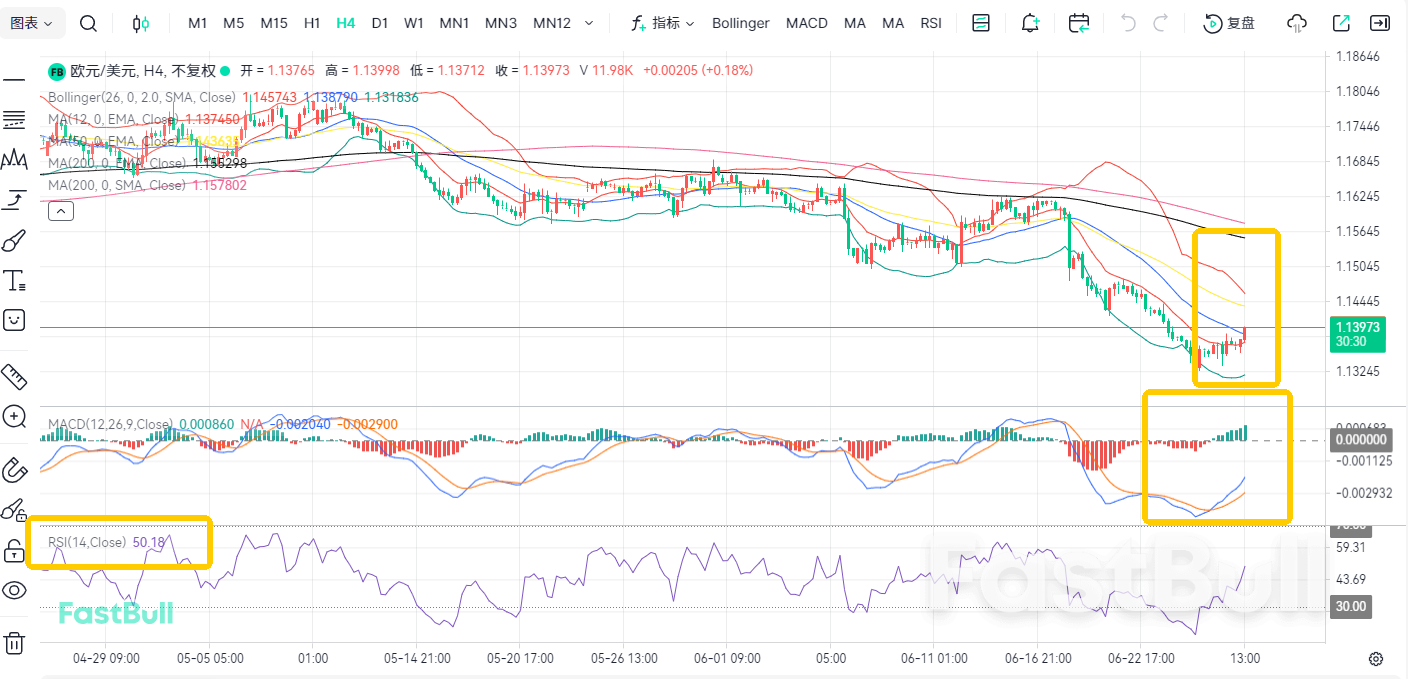This screenshot has width=1408, height=679.
Task: Toggle stay in drawing mode
Action: 14,510
